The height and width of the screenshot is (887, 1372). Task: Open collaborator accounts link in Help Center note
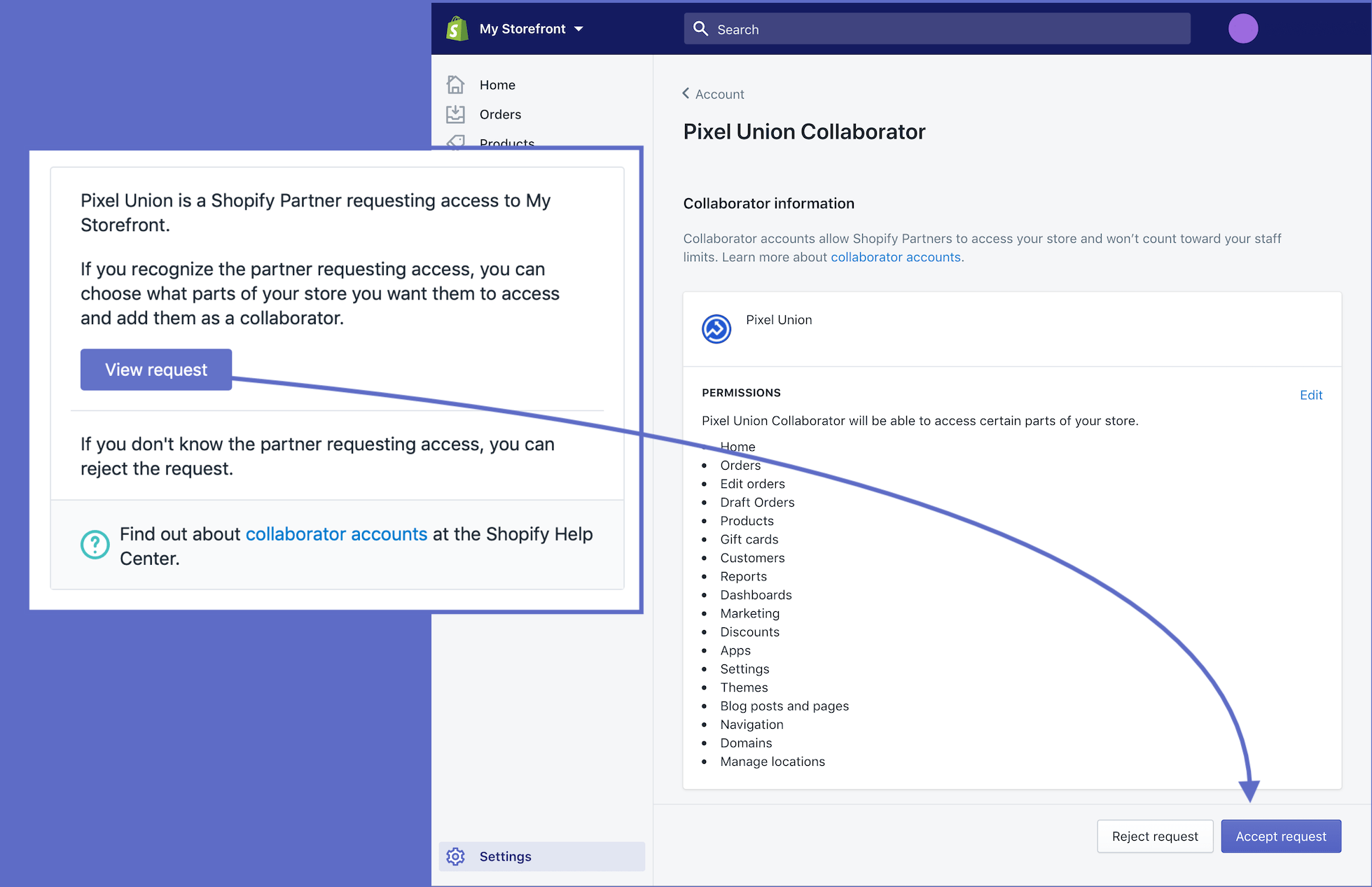coord(335,534)
